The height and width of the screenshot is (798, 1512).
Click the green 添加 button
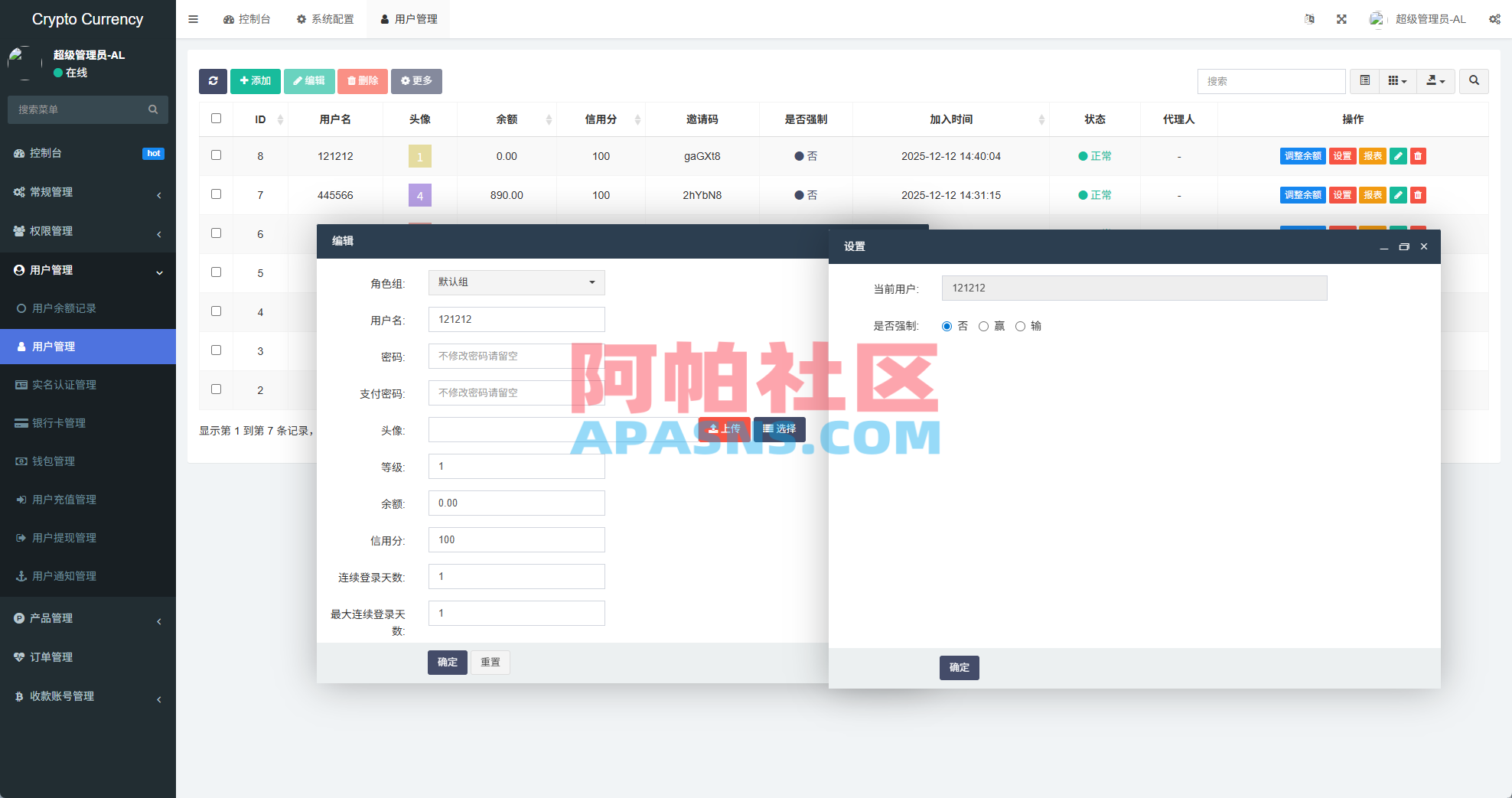[x=256, y=81]
